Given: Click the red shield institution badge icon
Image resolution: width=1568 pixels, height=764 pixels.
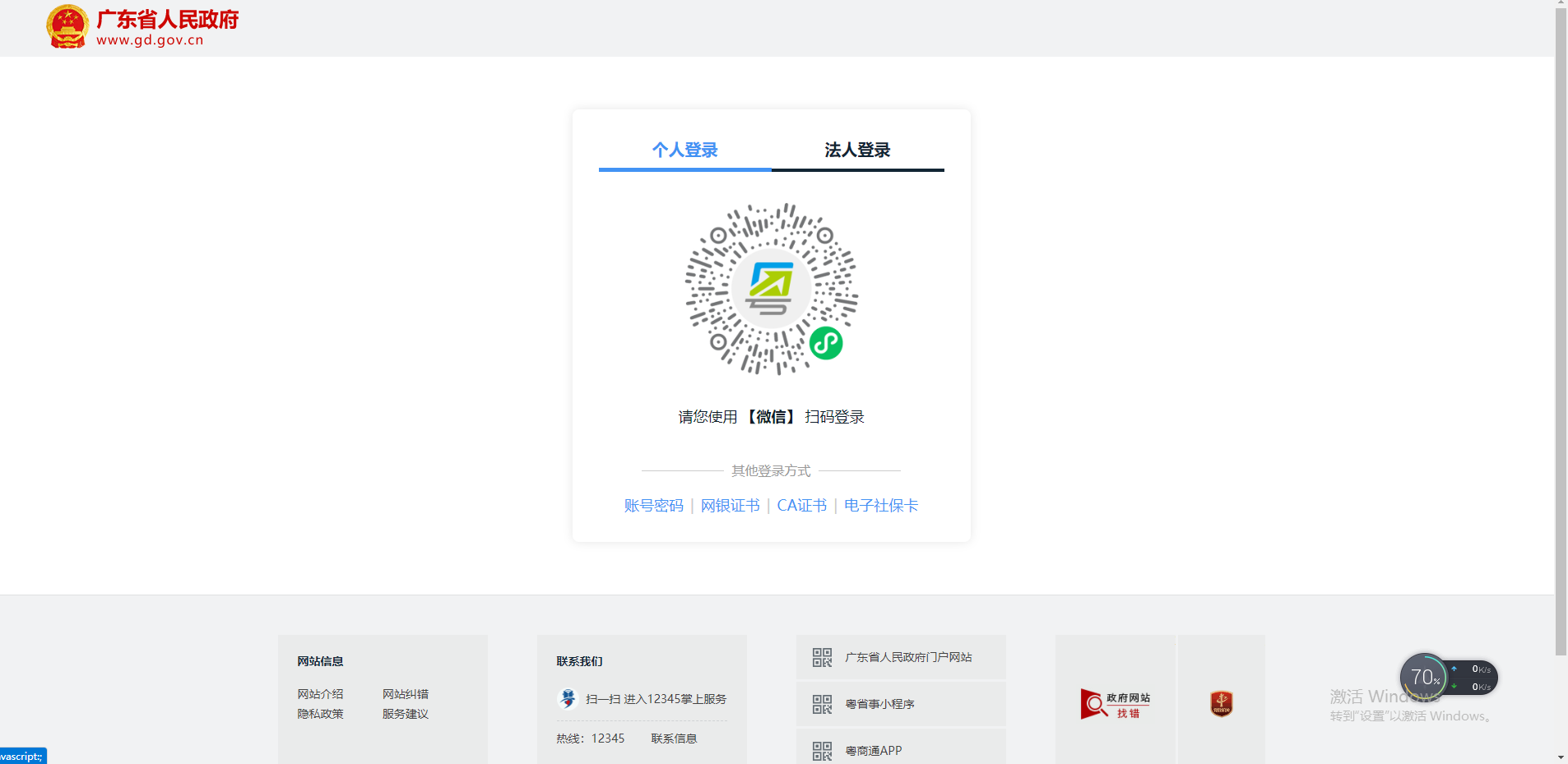Looking at the screenshot, I should click(x=1221, y=704).
